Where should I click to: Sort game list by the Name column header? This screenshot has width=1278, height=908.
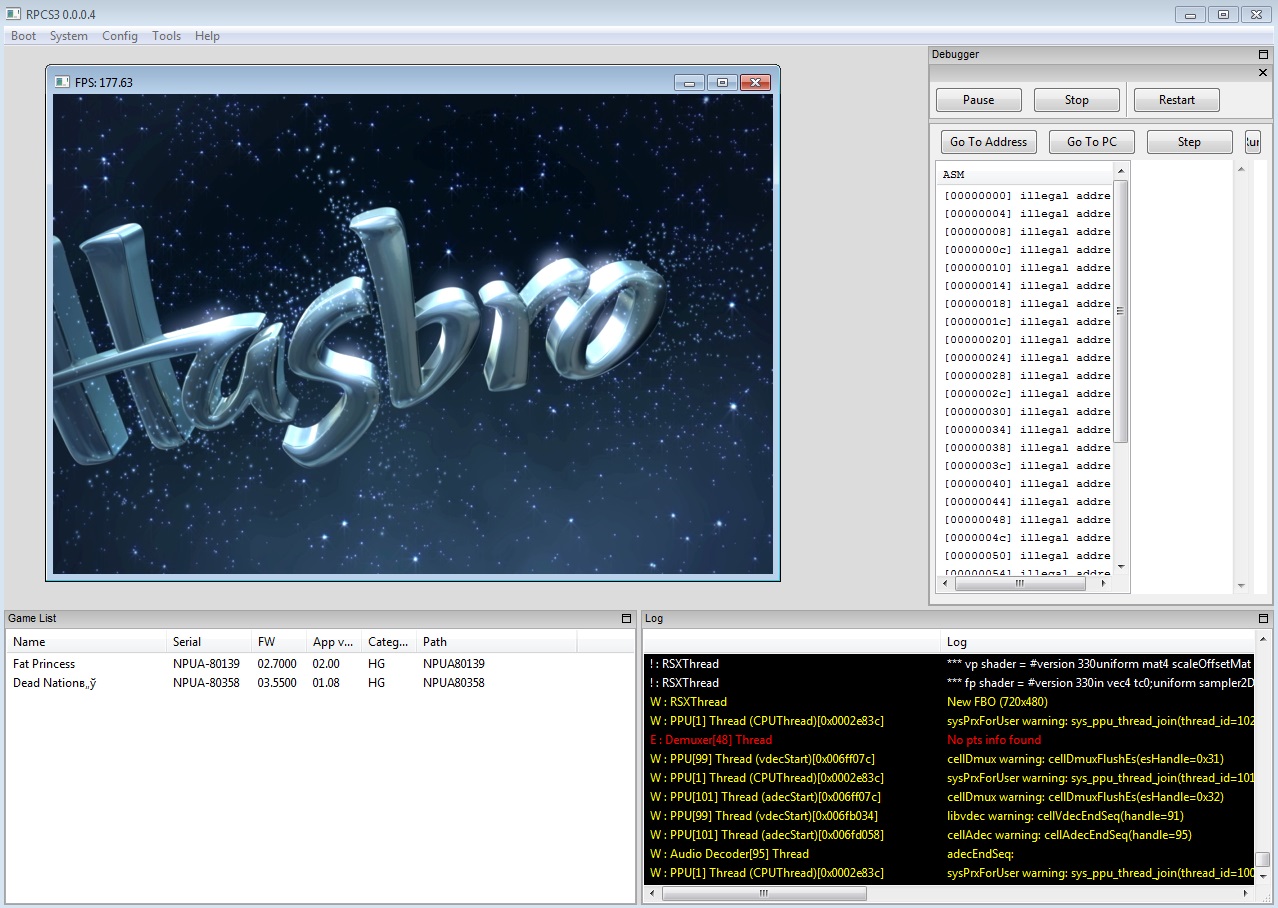[x=29, y=642]
